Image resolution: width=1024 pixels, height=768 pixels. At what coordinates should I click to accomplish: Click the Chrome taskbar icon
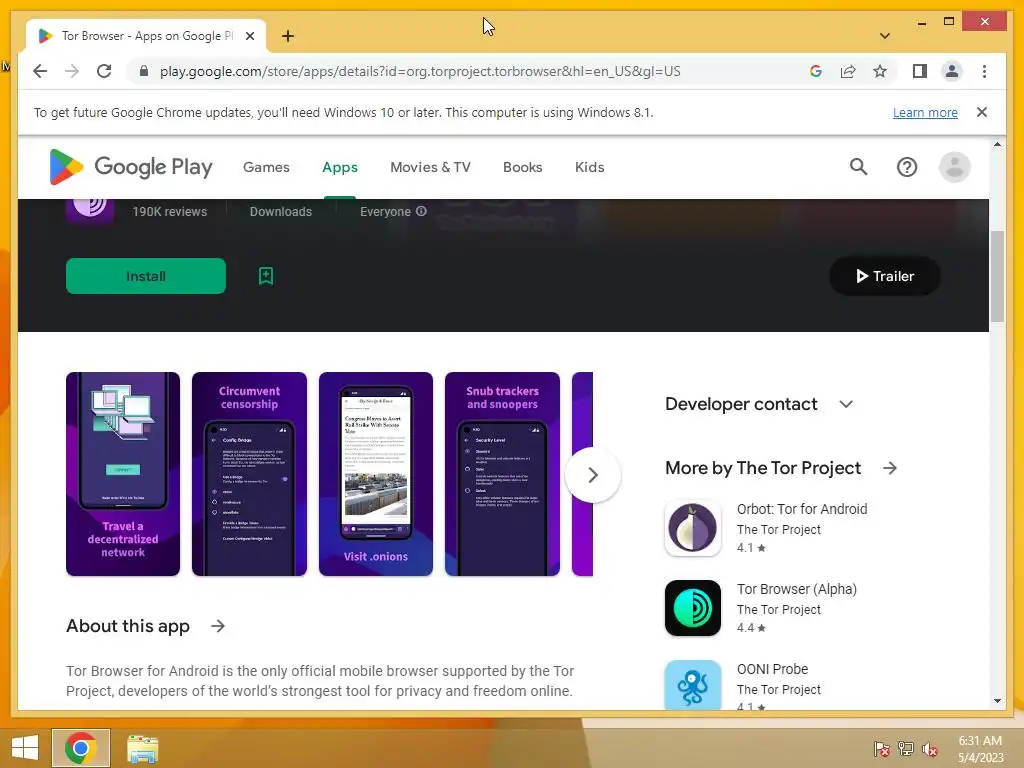pyautogui.click(x=81, y=748)
